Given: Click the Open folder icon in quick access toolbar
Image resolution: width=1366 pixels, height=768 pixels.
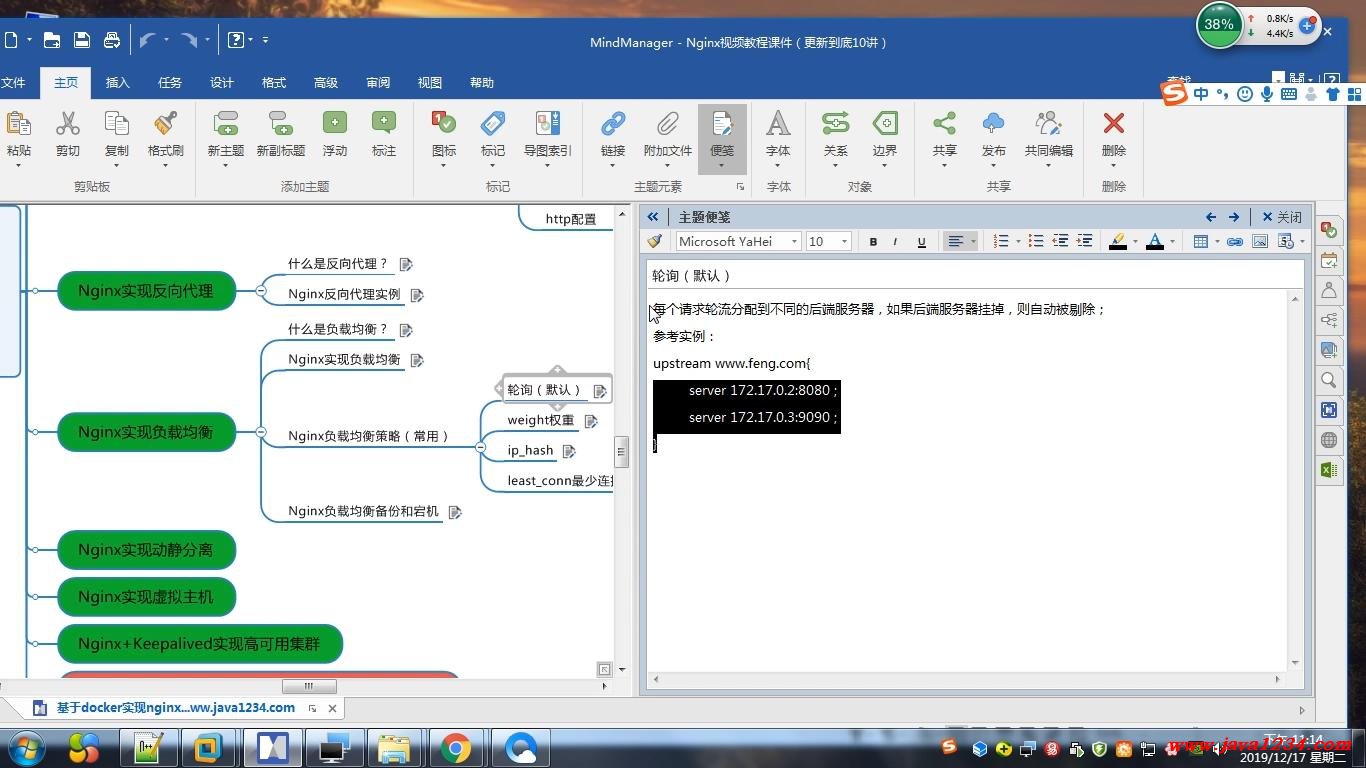Looking at the screenshot, I should click(52, 40).
